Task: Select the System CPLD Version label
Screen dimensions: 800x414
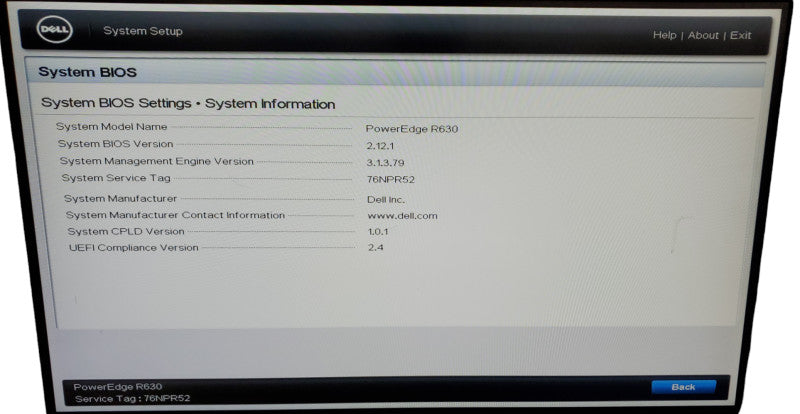Action: [126, 232]
